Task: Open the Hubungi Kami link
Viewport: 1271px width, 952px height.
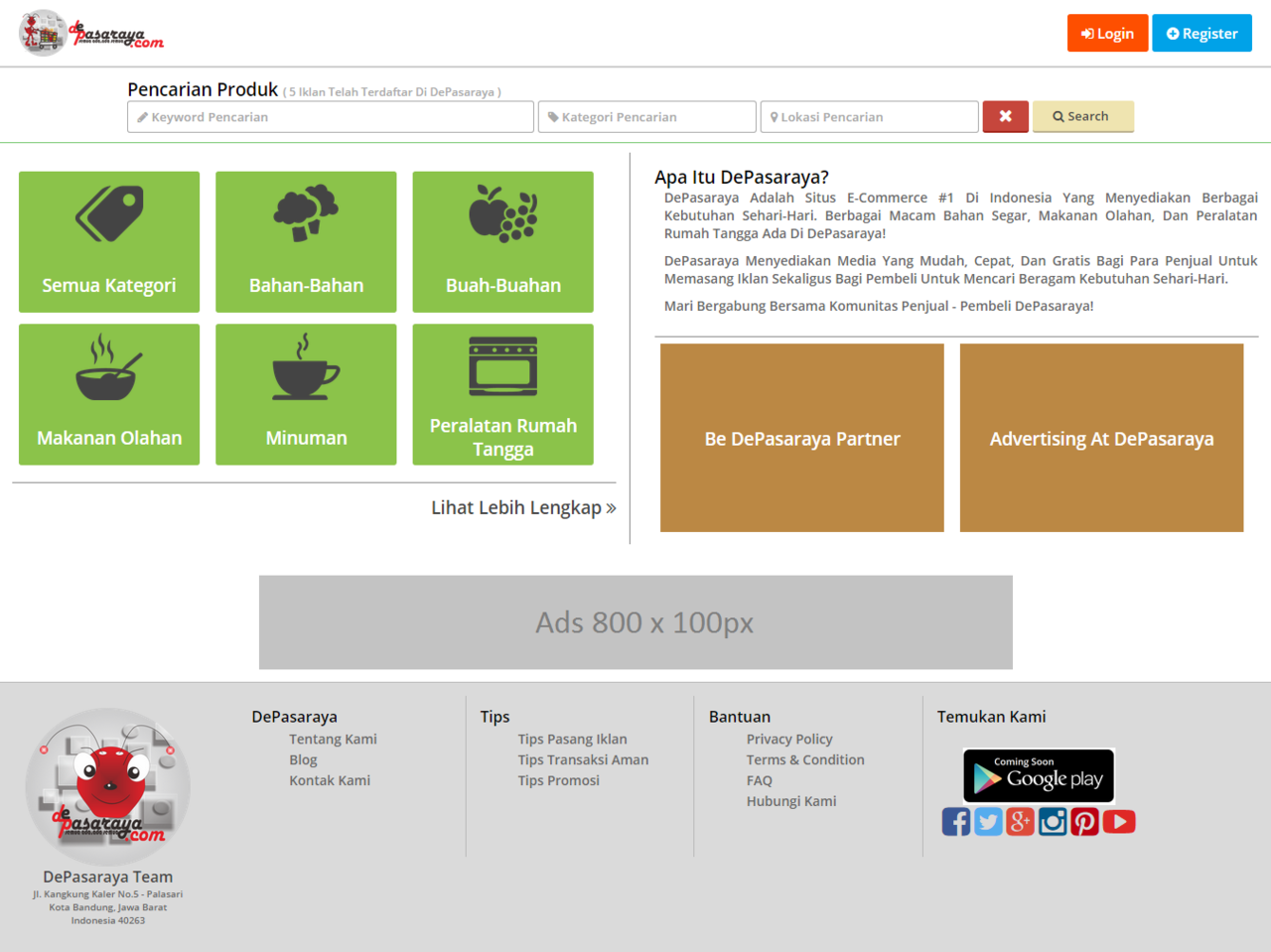Action: [791, 801]
